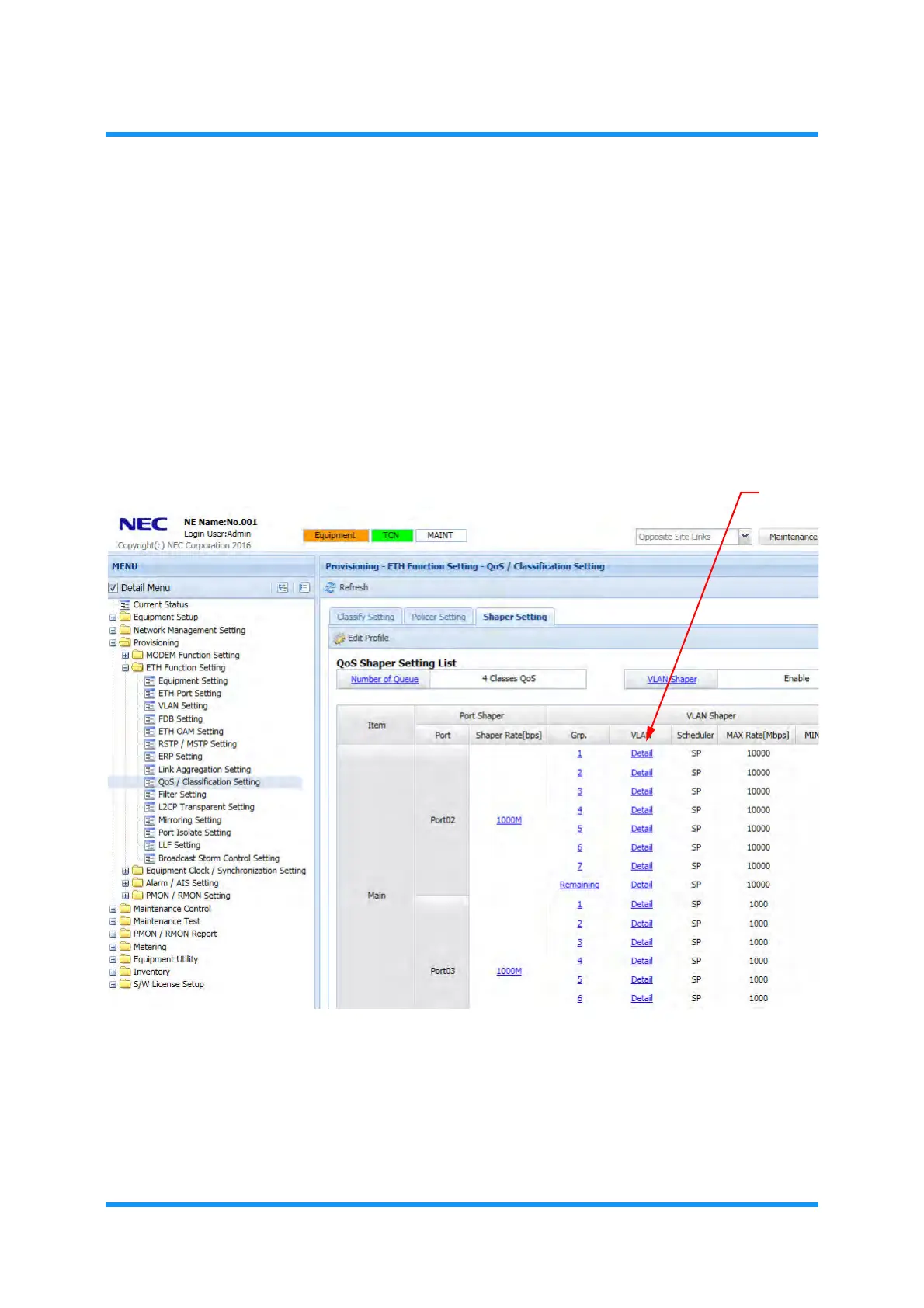924x1308 pixels.
Task: Click the Filter Setting page icon
Action: click(150, 795)
